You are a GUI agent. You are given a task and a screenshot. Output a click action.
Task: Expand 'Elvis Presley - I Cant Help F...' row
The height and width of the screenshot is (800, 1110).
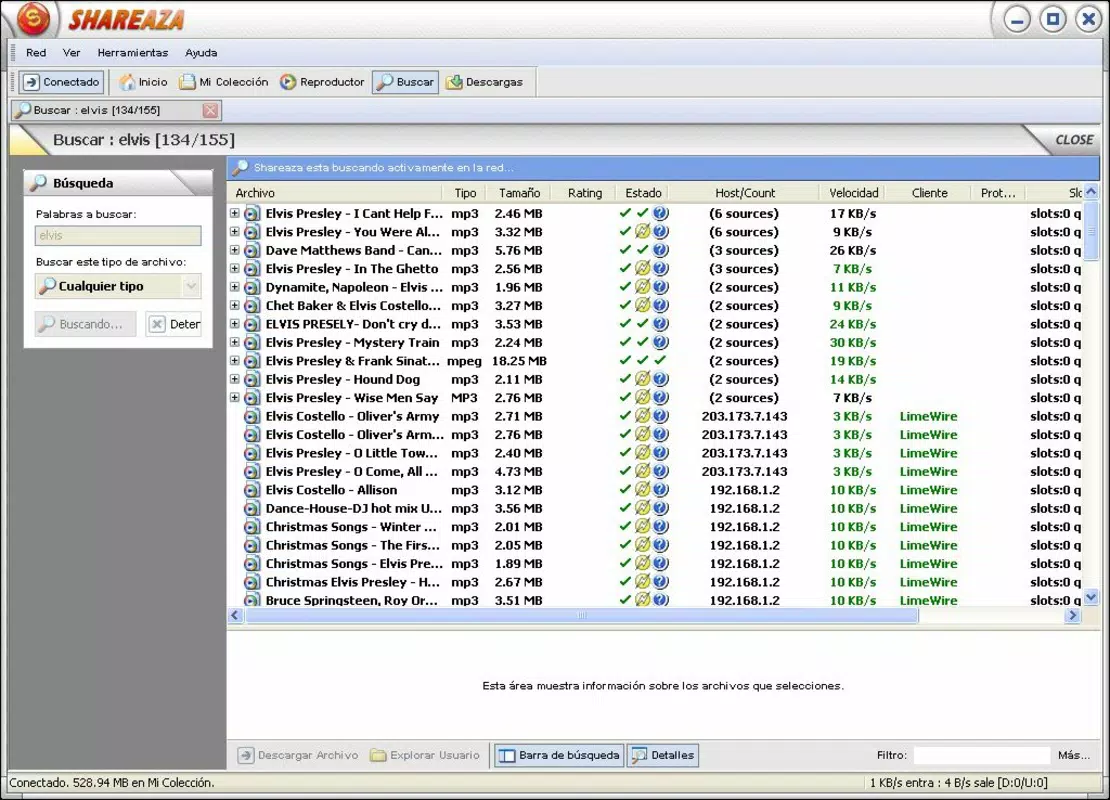(234, 213)
